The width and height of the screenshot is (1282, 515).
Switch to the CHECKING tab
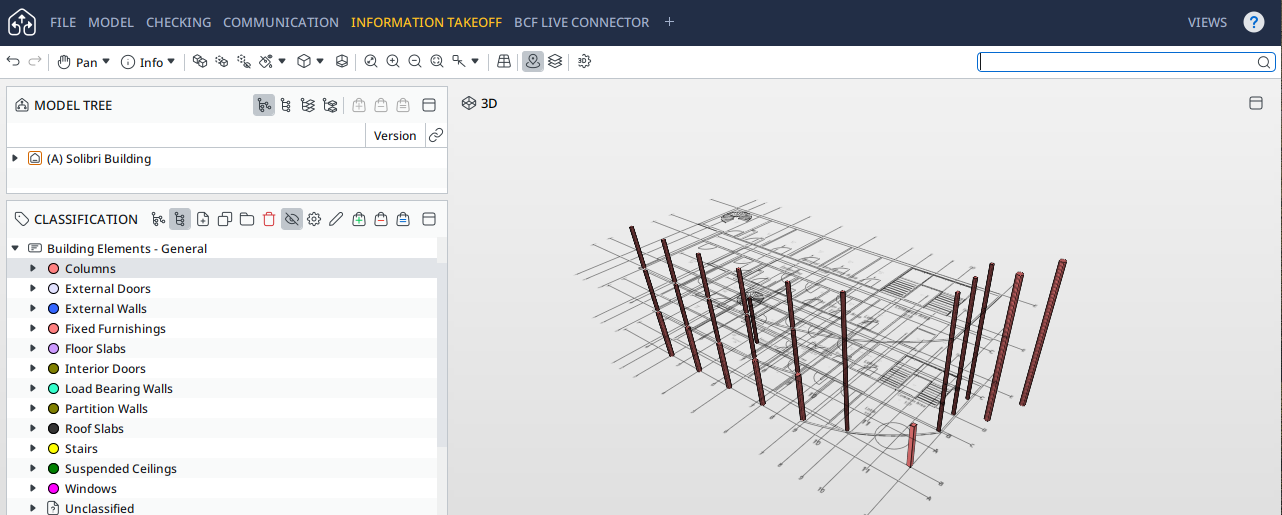[x=178, y=22]
